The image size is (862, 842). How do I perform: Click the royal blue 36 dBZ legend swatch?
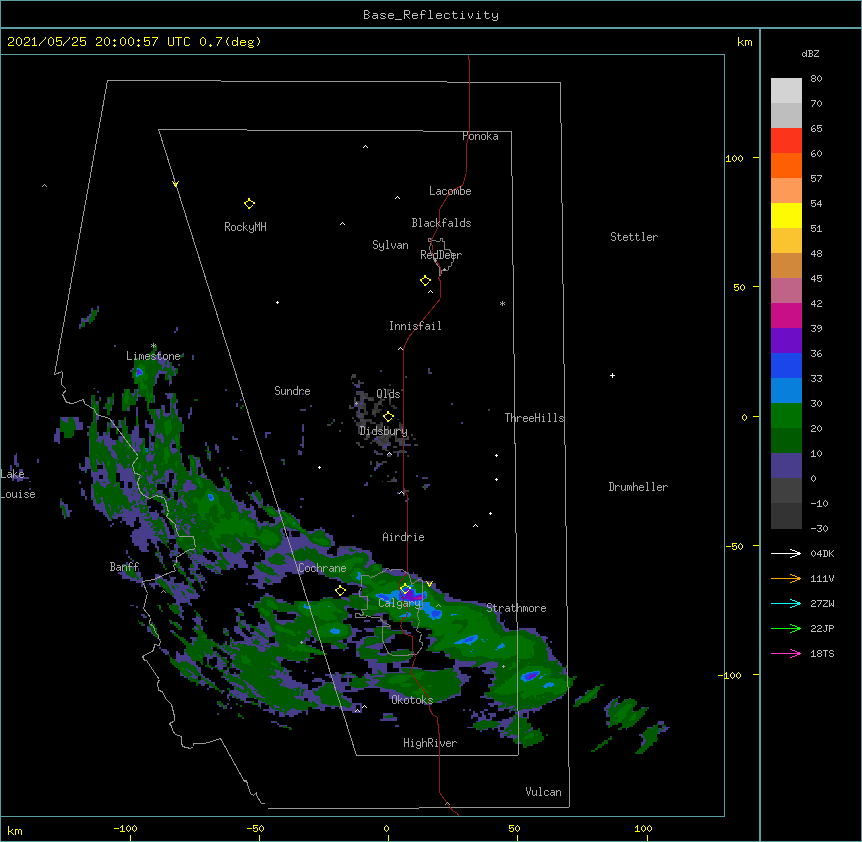point(786,365)
